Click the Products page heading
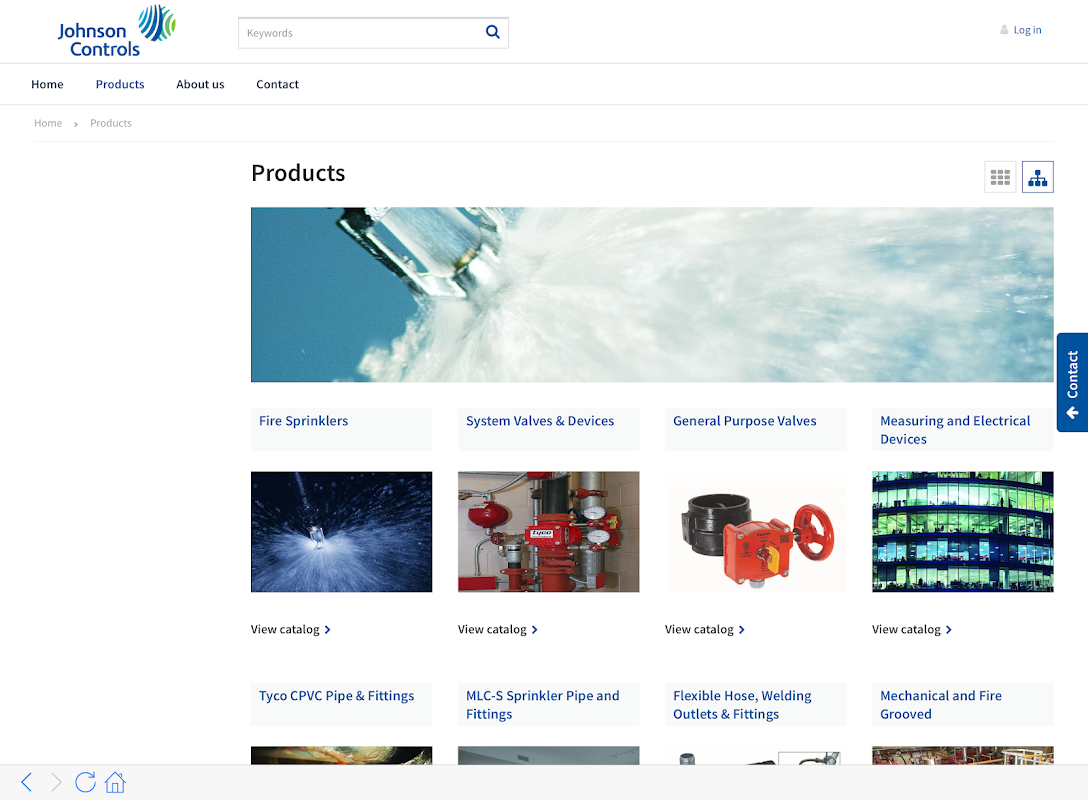This screenshot has height=800, width=1088. (x=298, y=173)
